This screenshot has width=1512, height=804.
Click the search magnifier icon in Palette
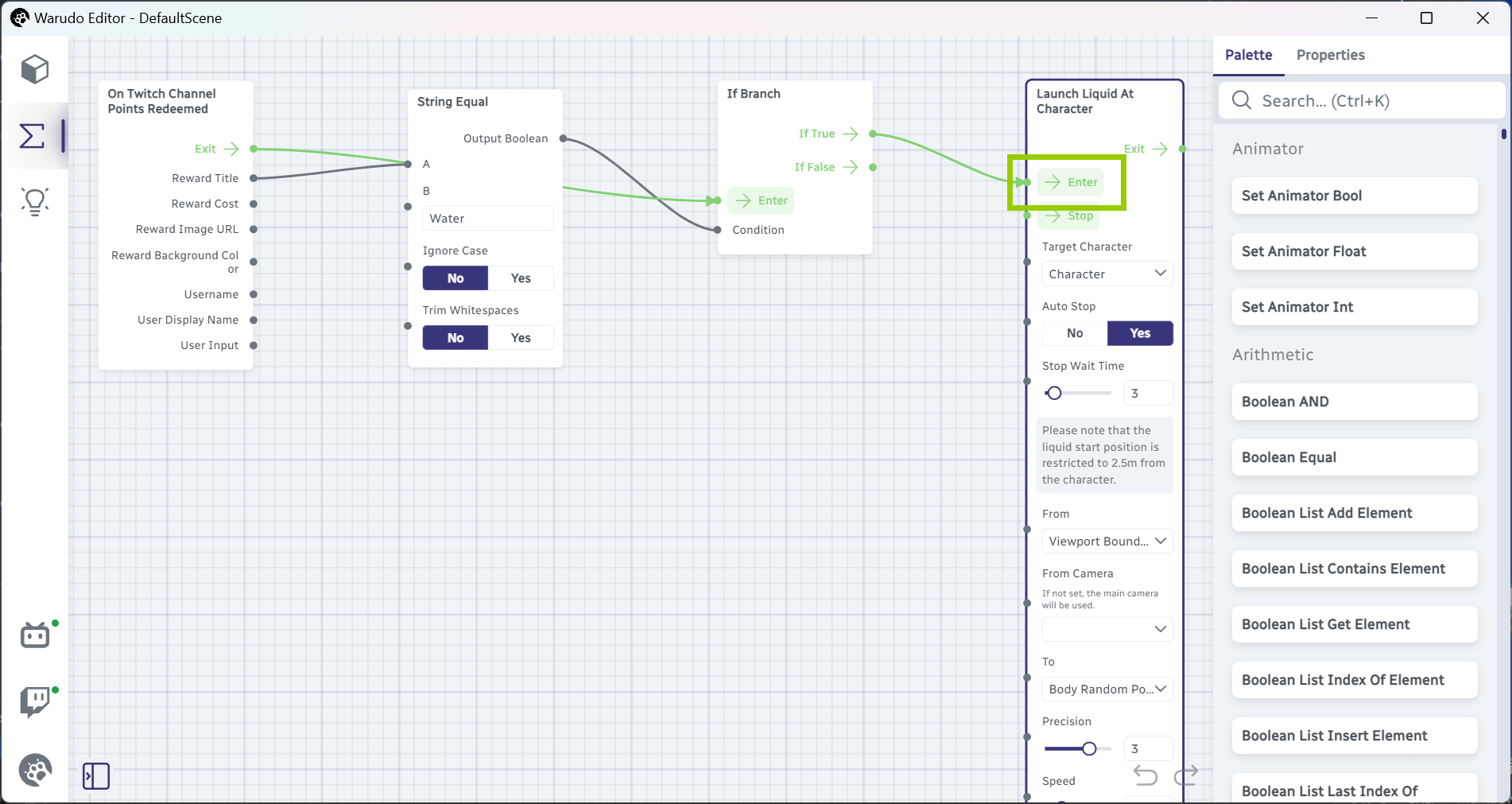coord(1241,100)
